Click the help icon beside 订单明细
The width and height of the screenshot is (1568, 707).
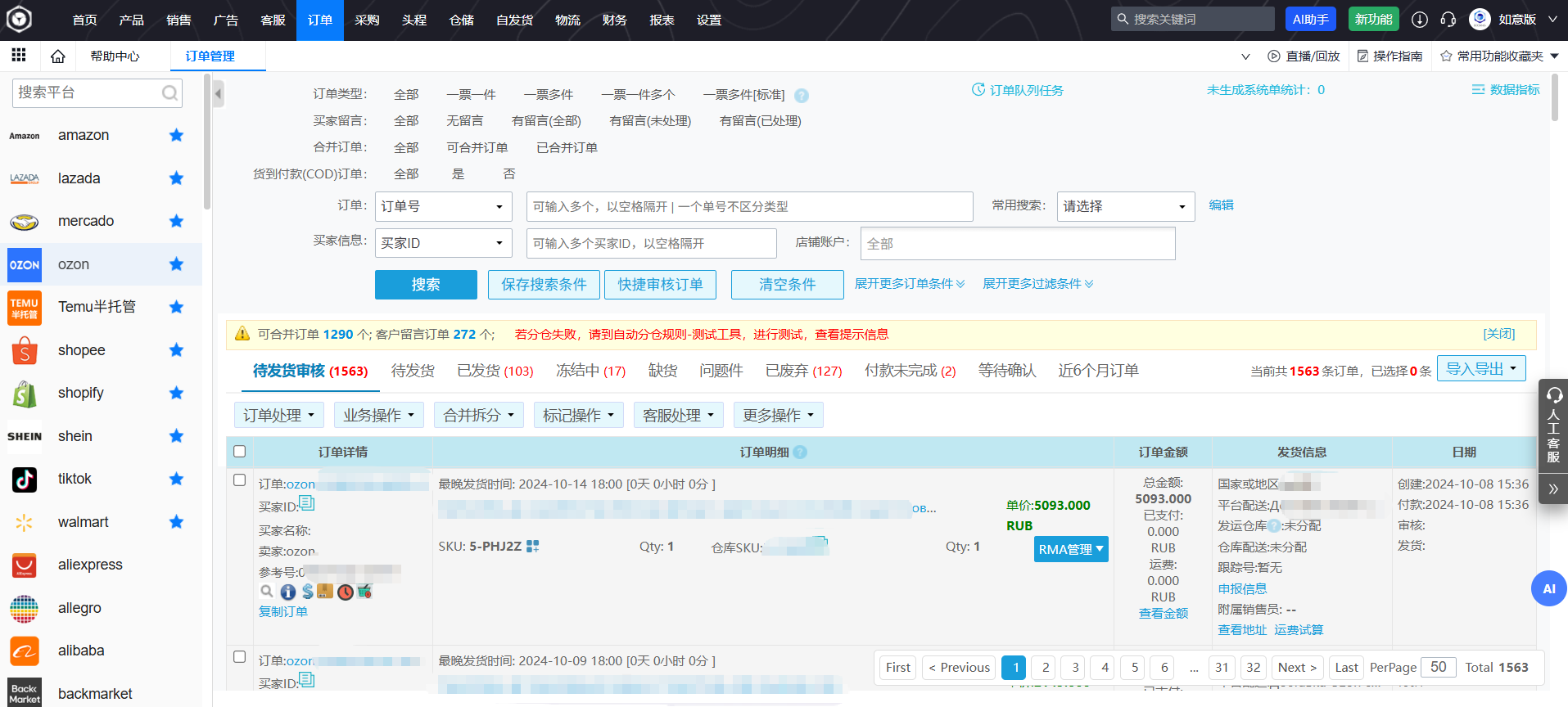click(800, 452)
